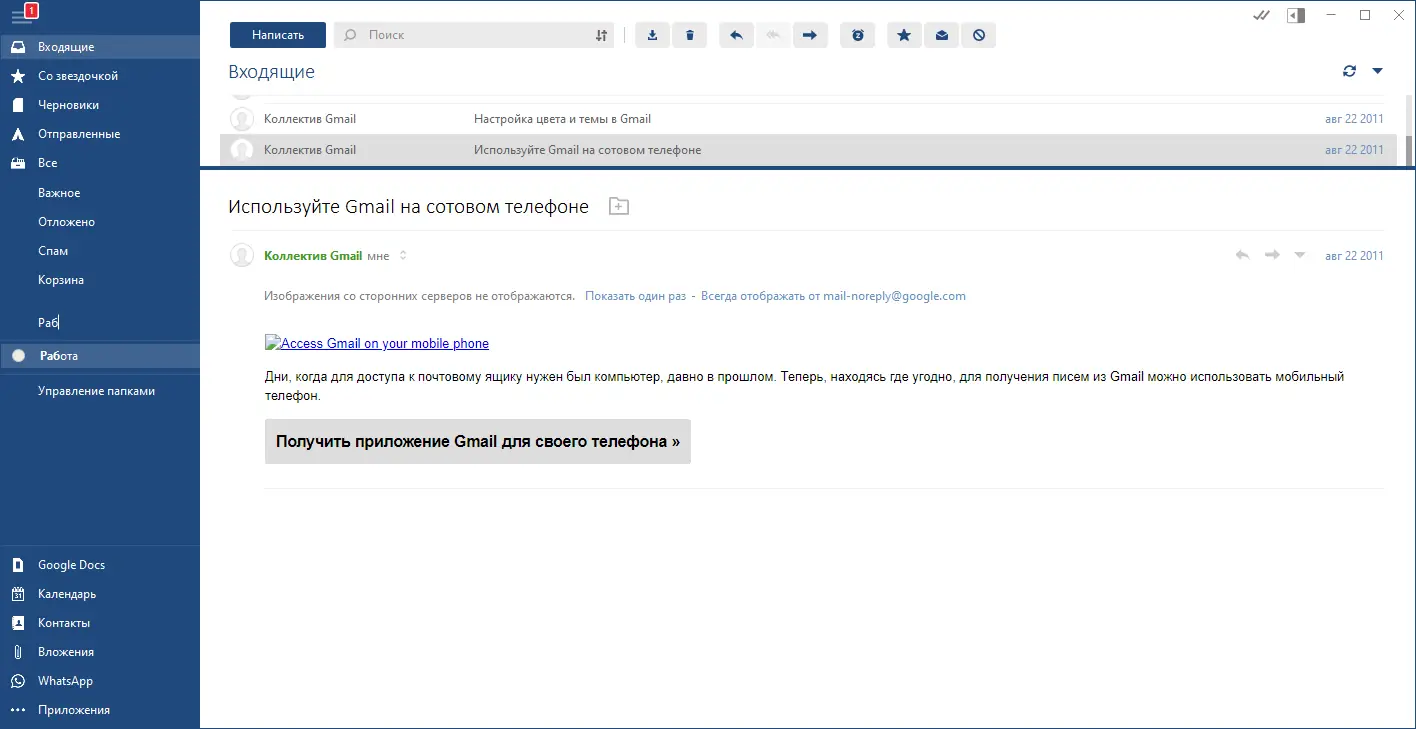The height and width of the screenshot is (729, 1416).
Task: Open the hamburger menu with notification badge
Action: [22, 15]
